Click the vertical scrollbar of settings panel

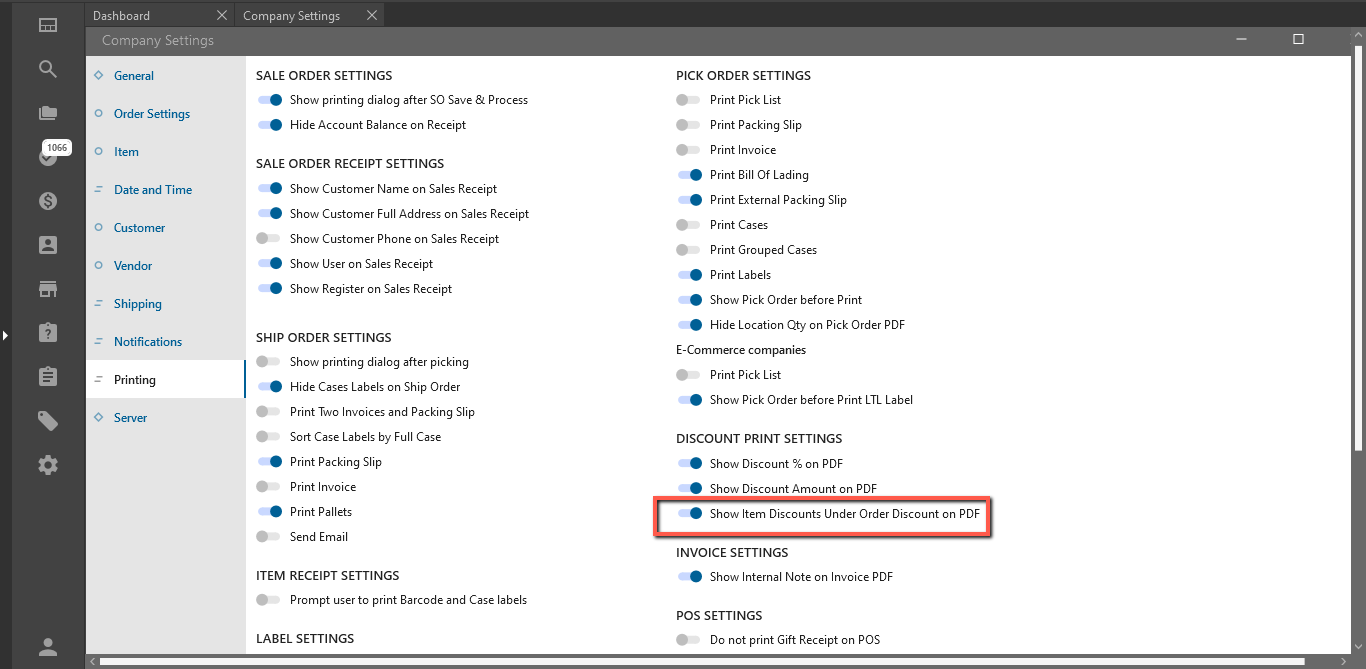tap(1358, 250)
